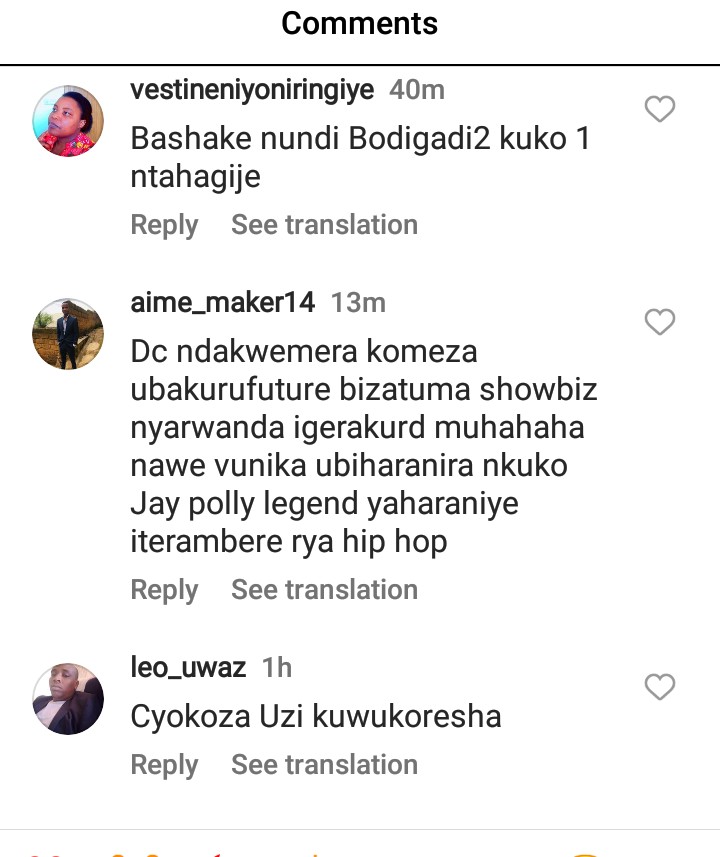
Task: Reply to aime_maker14's Jay polly comment
Action: point(164,590)
